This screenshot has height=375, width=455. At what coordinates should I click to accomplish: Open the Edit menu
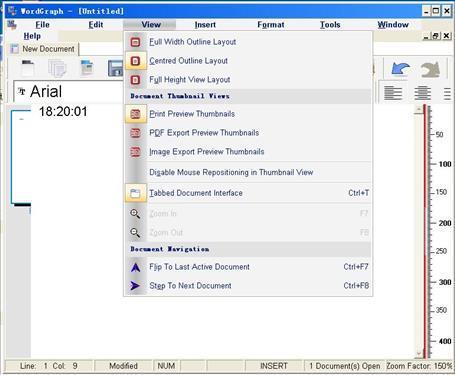[x=96, y=25]
